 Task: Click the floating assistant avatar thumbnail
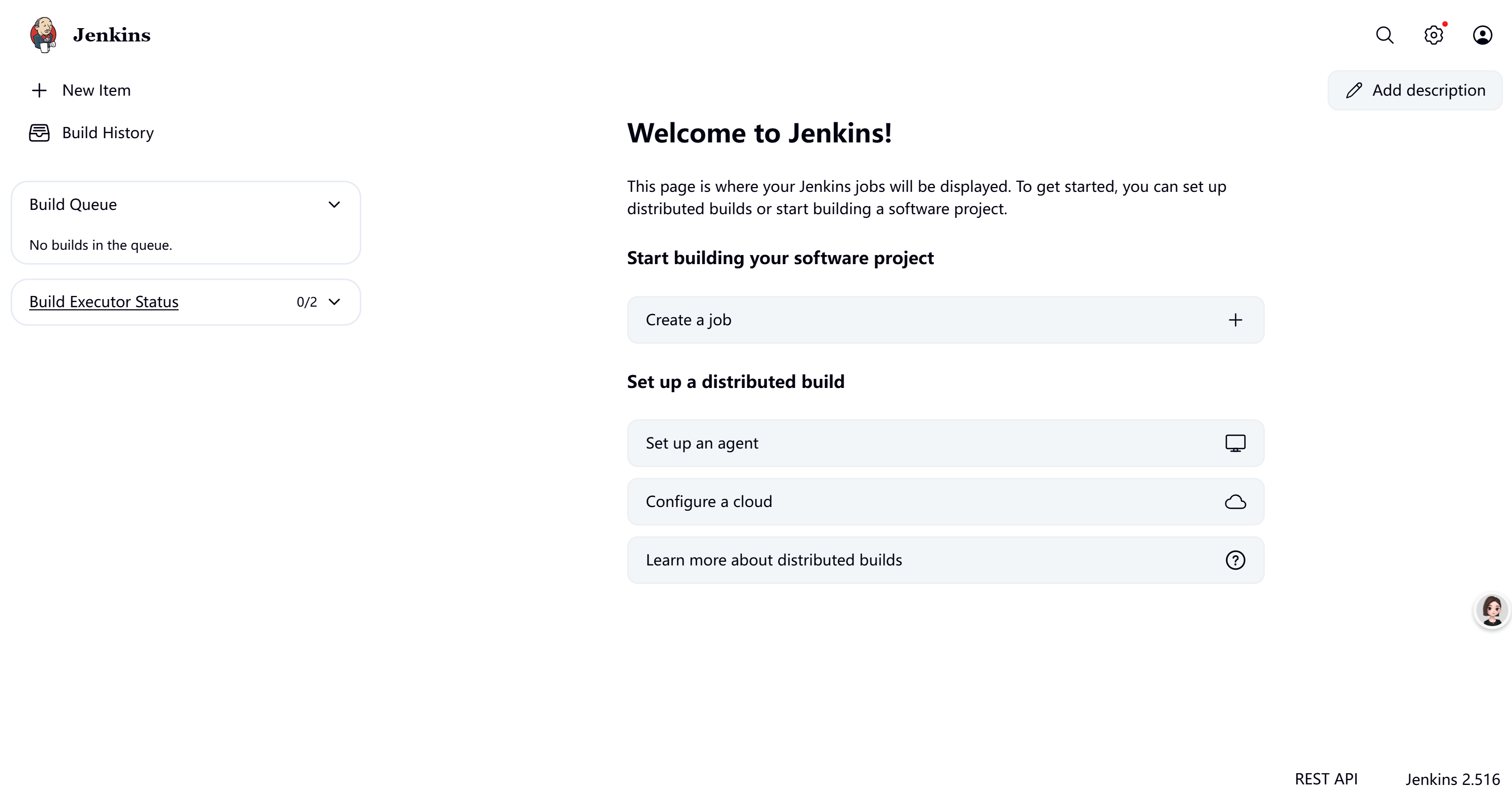[x=1491, y=611]
